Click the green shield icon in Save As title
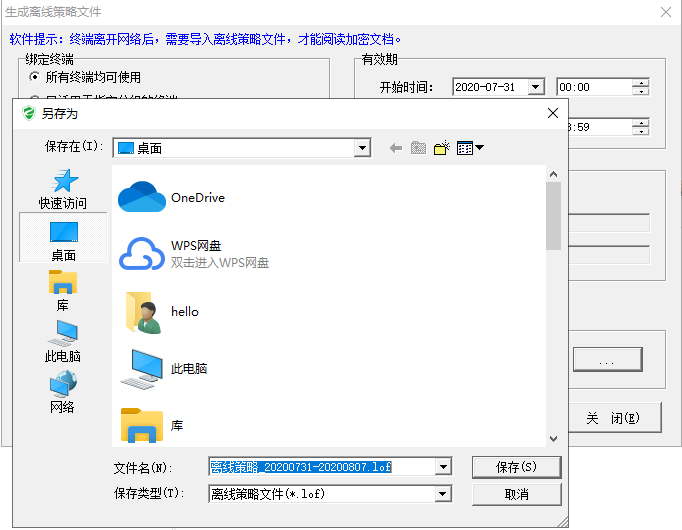 click(29, 113)
